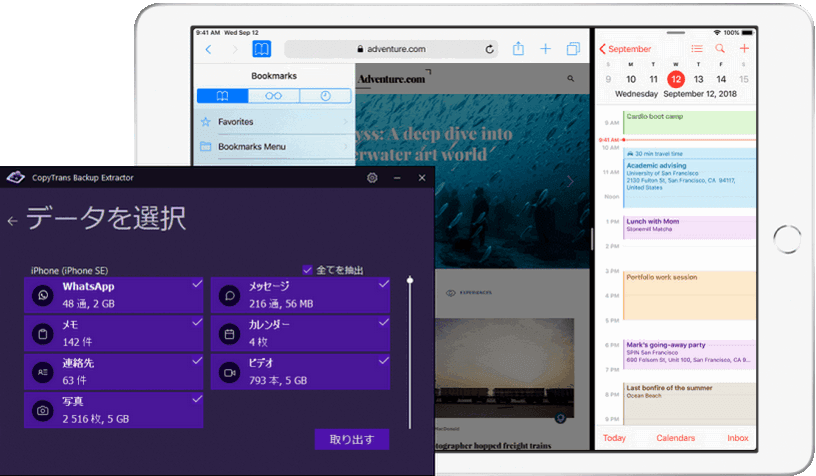Tap Safari back arrow
This screenshot has width=816, height=476.
[x=208, y=49]
